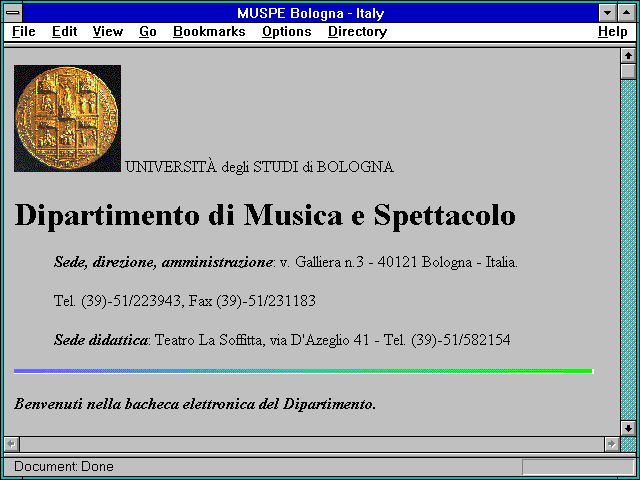Open the Help menu

pos(613,31)
